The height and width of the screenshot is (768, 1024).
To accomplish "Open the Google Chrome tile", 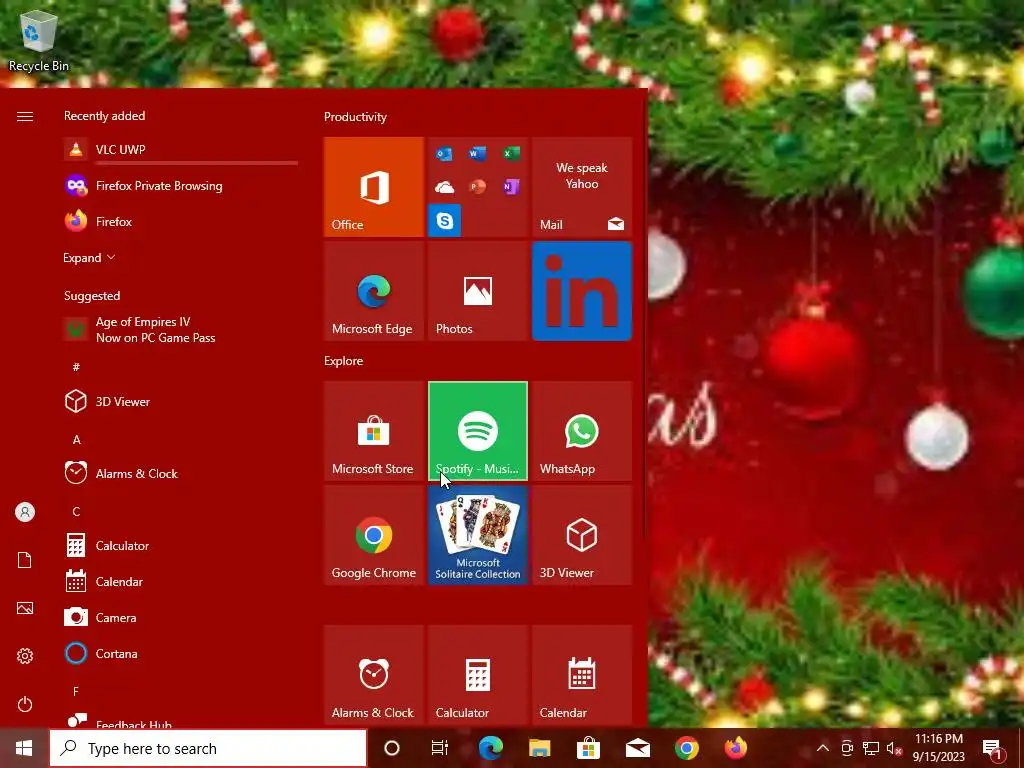I will pyautogui.click(x=374, y=535).
